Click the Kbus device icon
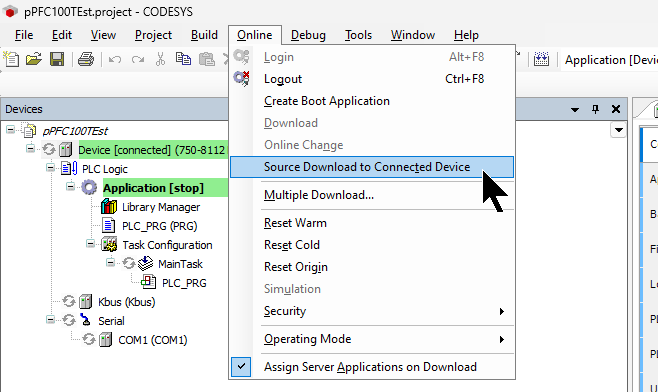Screen dimensions: 658x392 pos(85,301)
